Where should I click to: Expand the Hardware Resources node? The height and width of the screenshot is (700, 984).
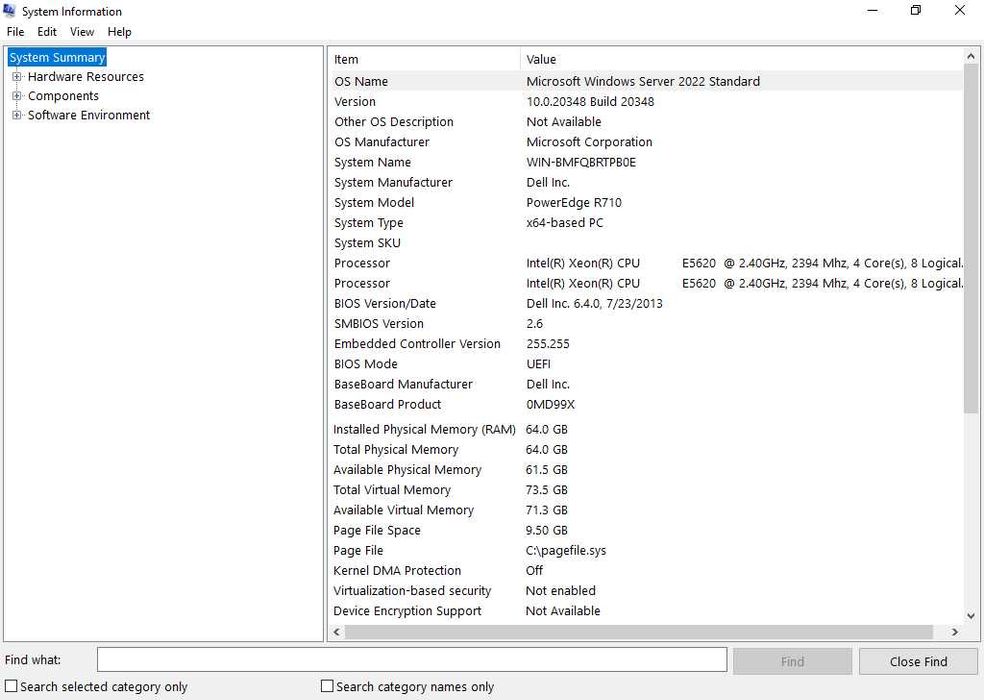16,77
